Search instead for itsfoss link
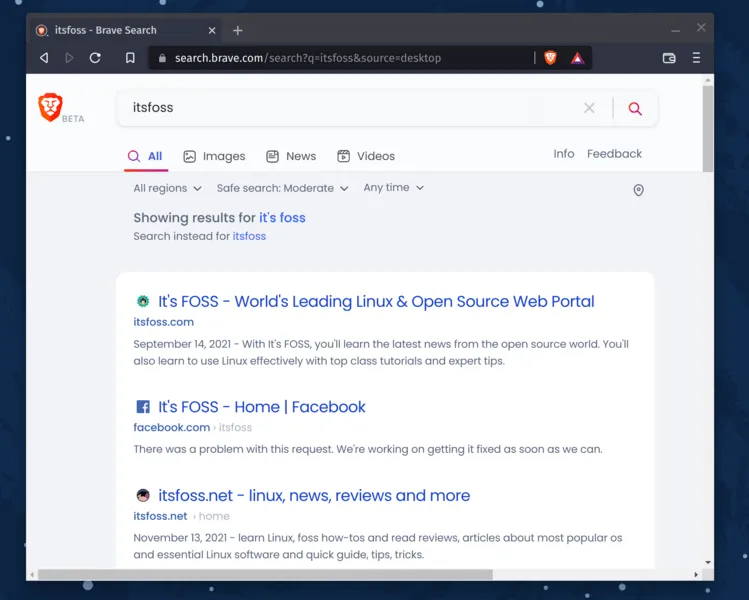 (249, 236)
